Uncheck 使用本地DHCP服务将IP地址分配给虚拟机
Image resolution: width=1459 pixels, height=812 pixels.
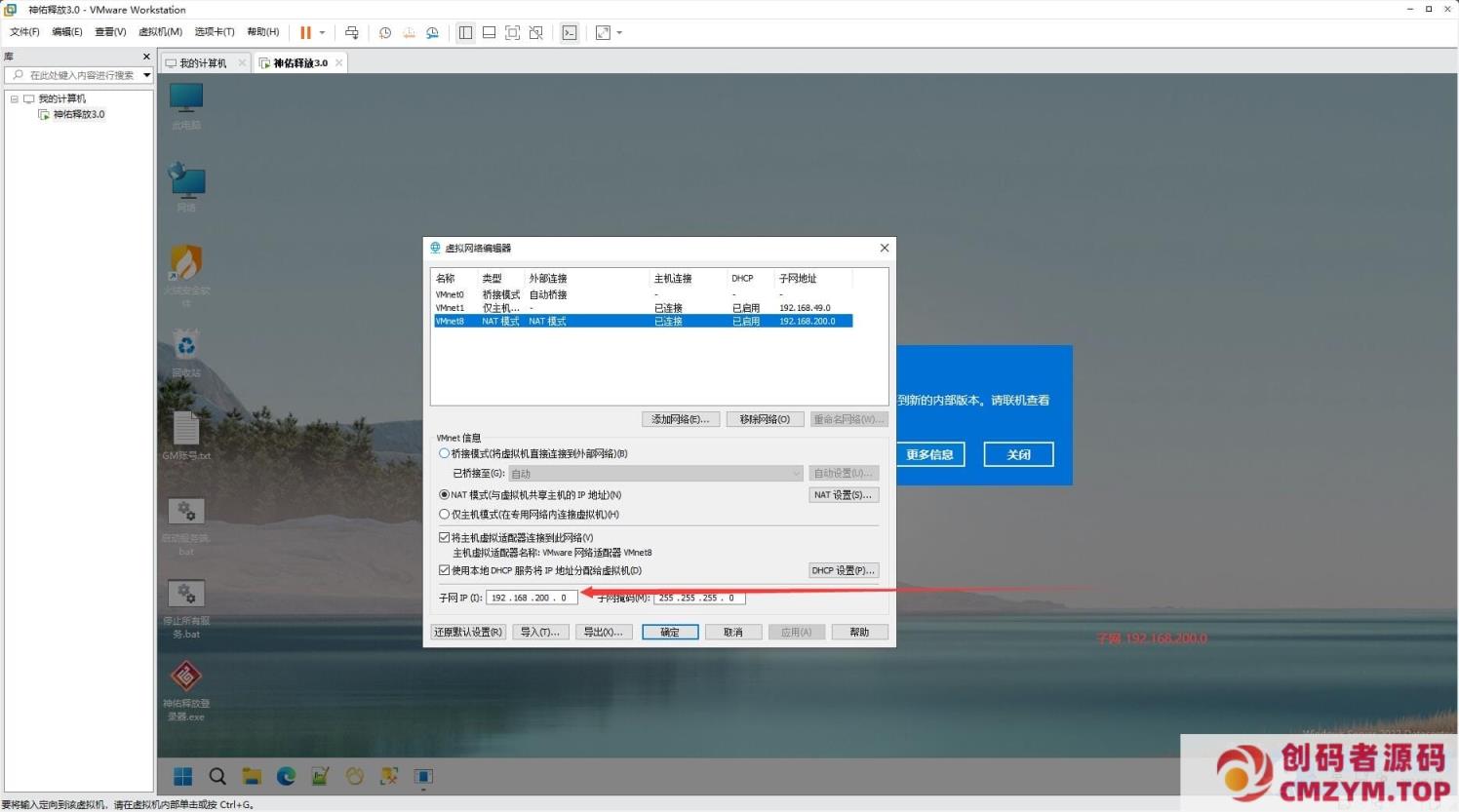(445, 570)
